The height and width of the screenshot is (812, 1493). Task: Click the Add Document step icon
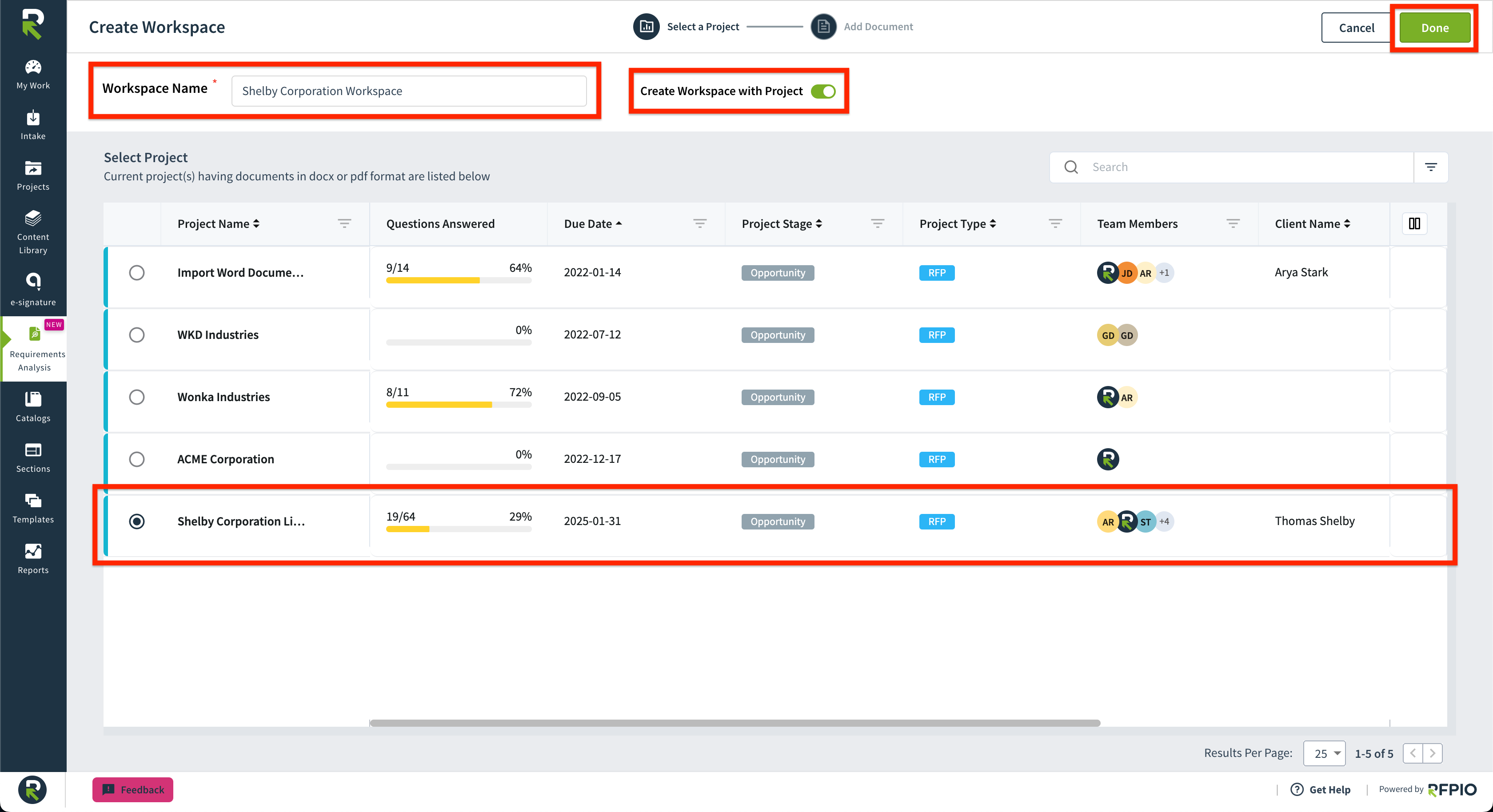coord(823,27)
